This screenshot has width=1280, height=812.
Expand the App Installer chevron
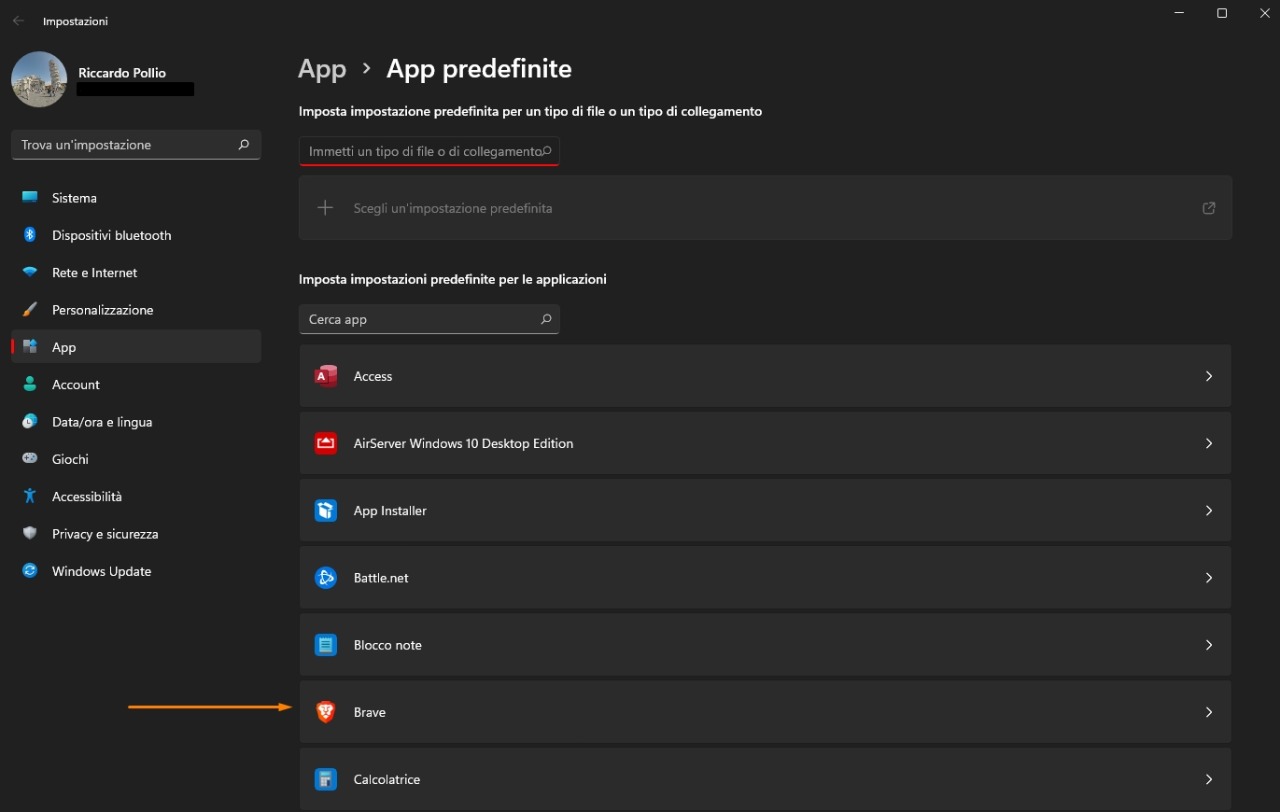click(x=1209, y=510)
